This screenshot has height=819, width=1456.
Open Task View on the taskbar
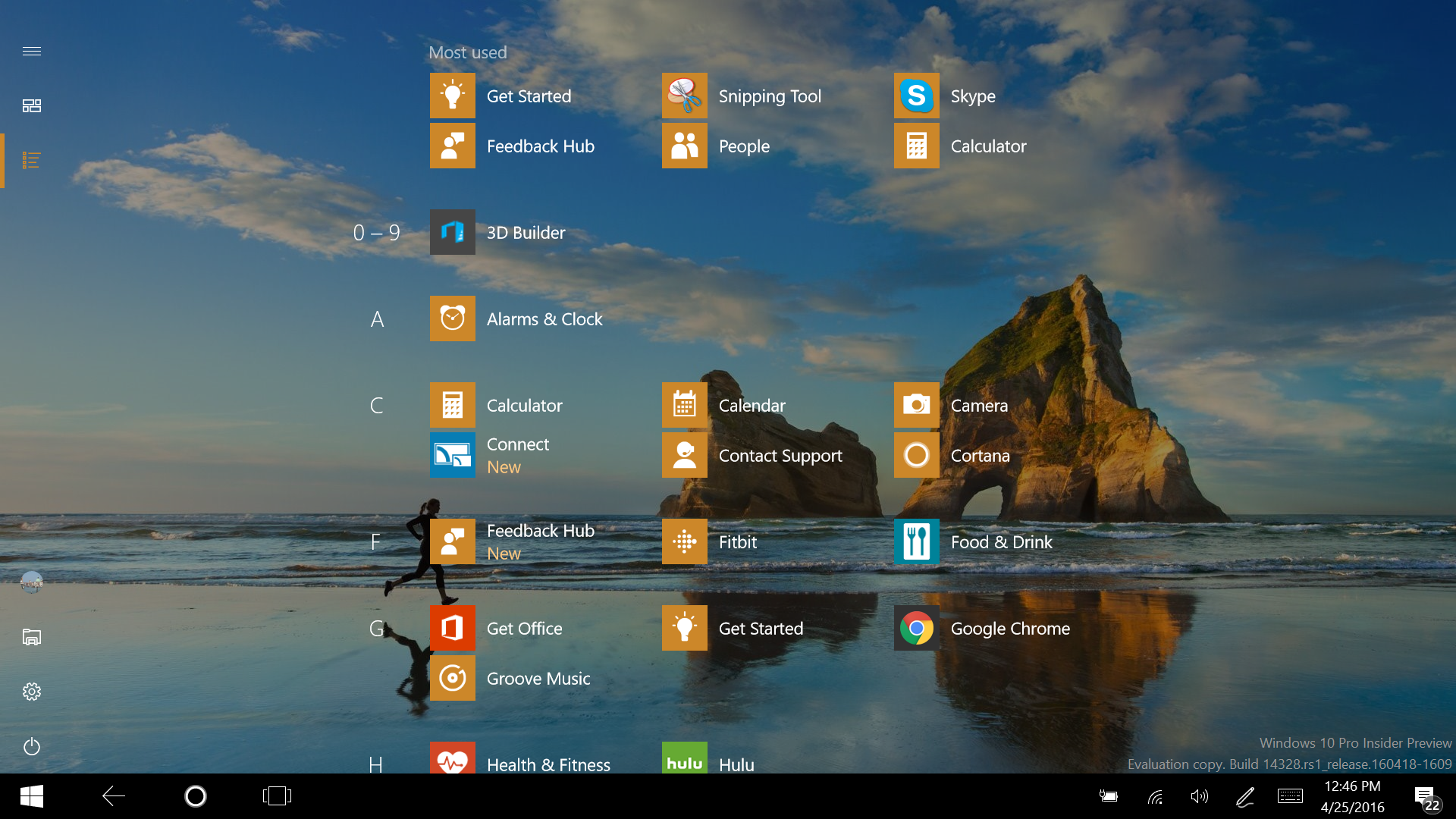pyautogui.click(x=278, y=796)
